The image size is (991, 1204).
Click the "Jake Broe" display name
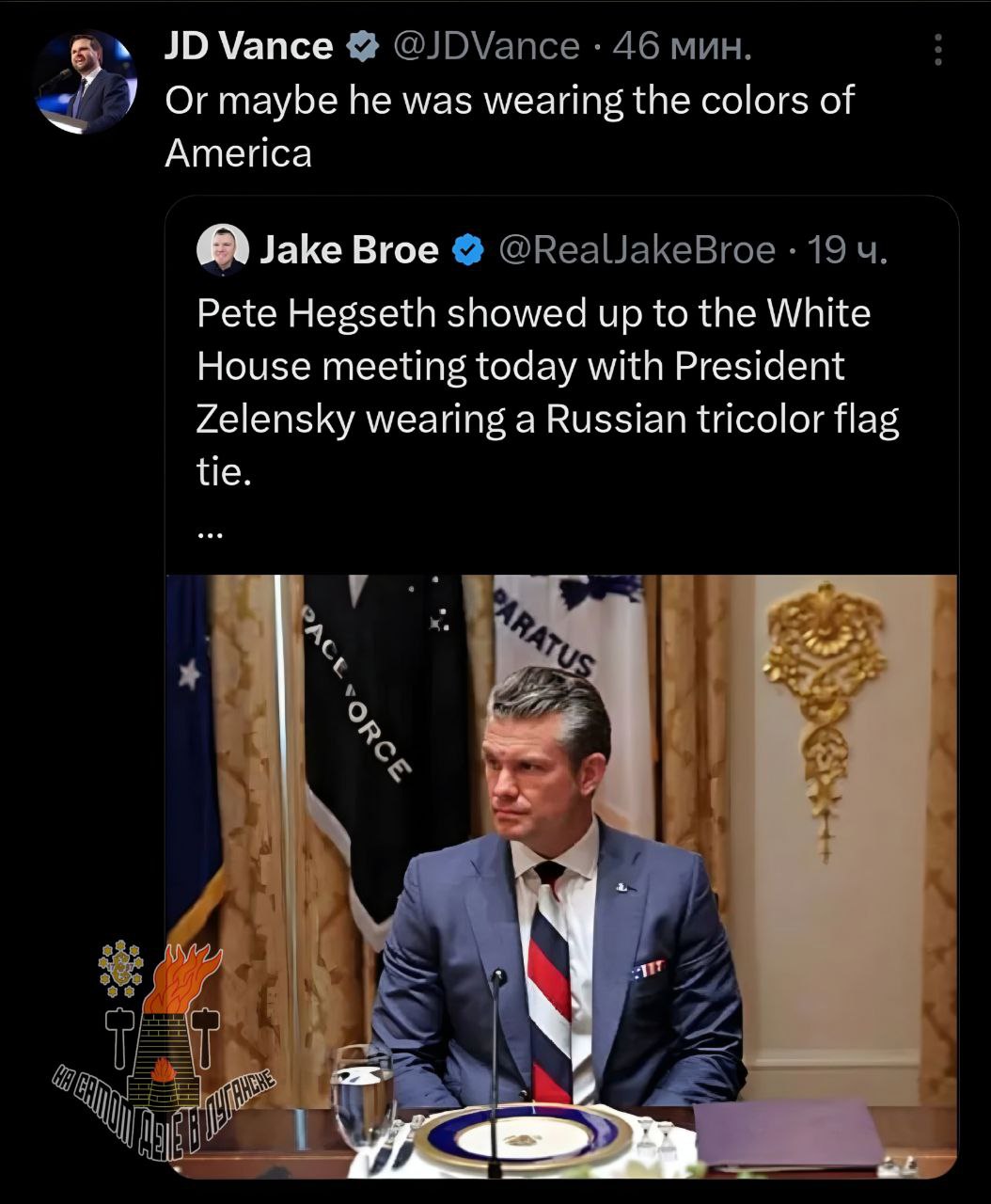349,250
